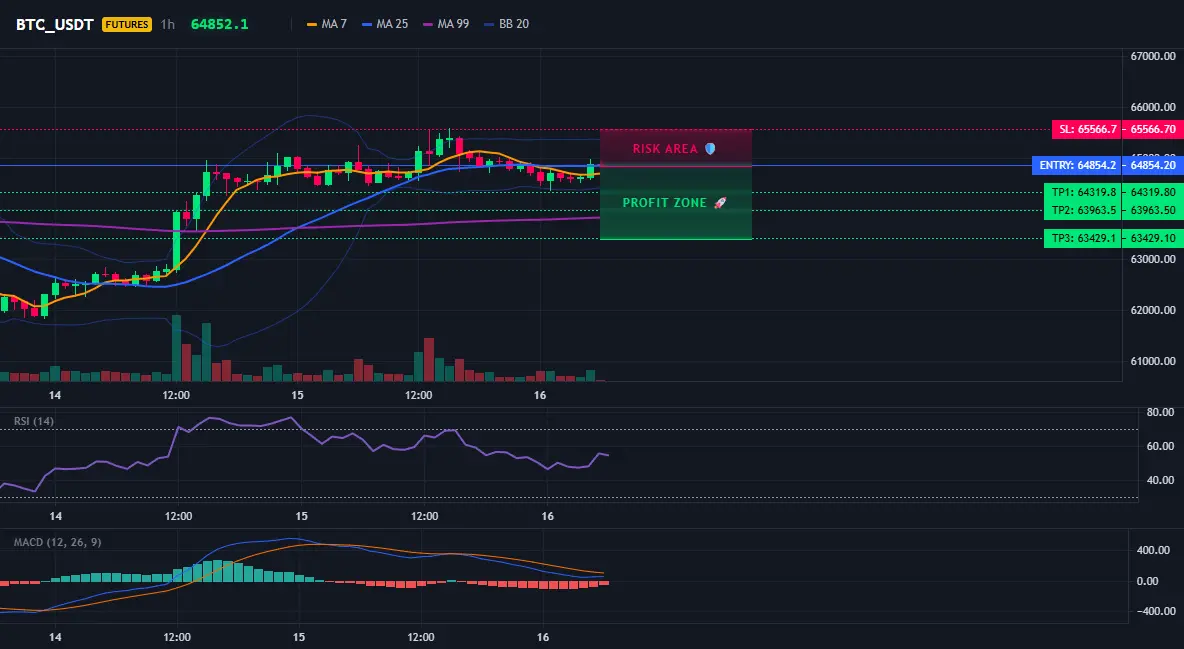This screenshot has width=1184, height=649.
Task: Click the 64852.1 current price readout
Action: click(x=220, y=24)
